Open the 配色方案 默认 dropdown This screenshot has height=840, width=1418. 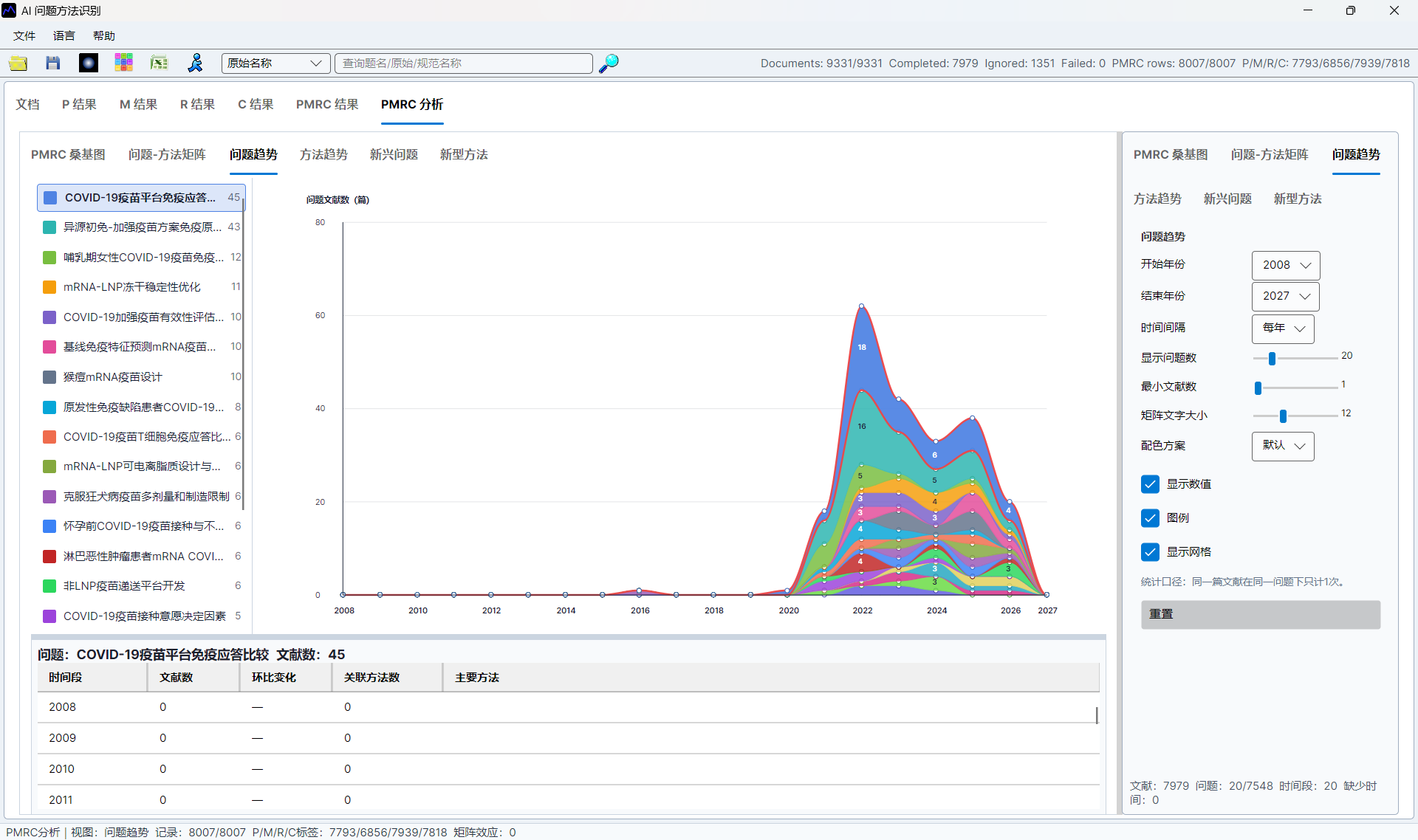[x=1283, y=446]
